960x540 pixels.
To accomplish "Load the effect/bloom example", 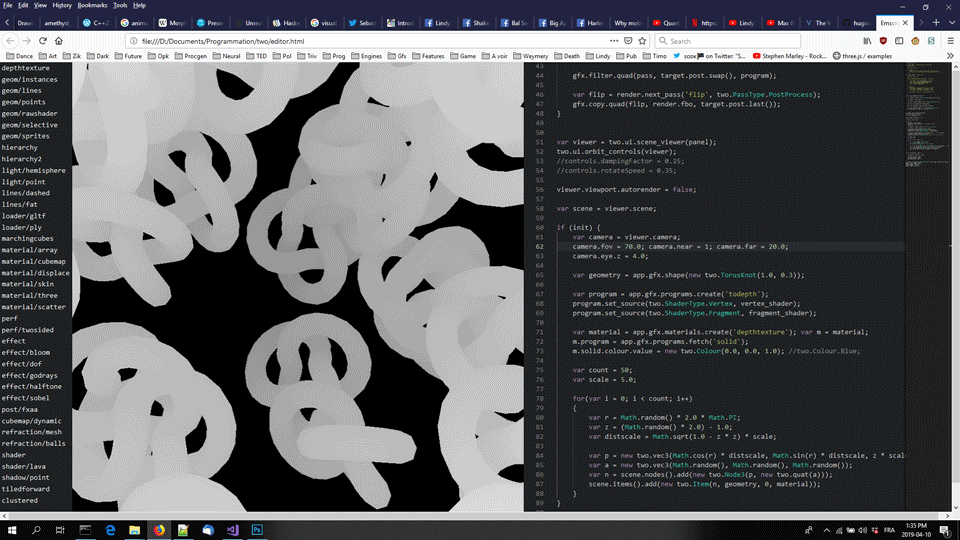I will click(26, 353).
